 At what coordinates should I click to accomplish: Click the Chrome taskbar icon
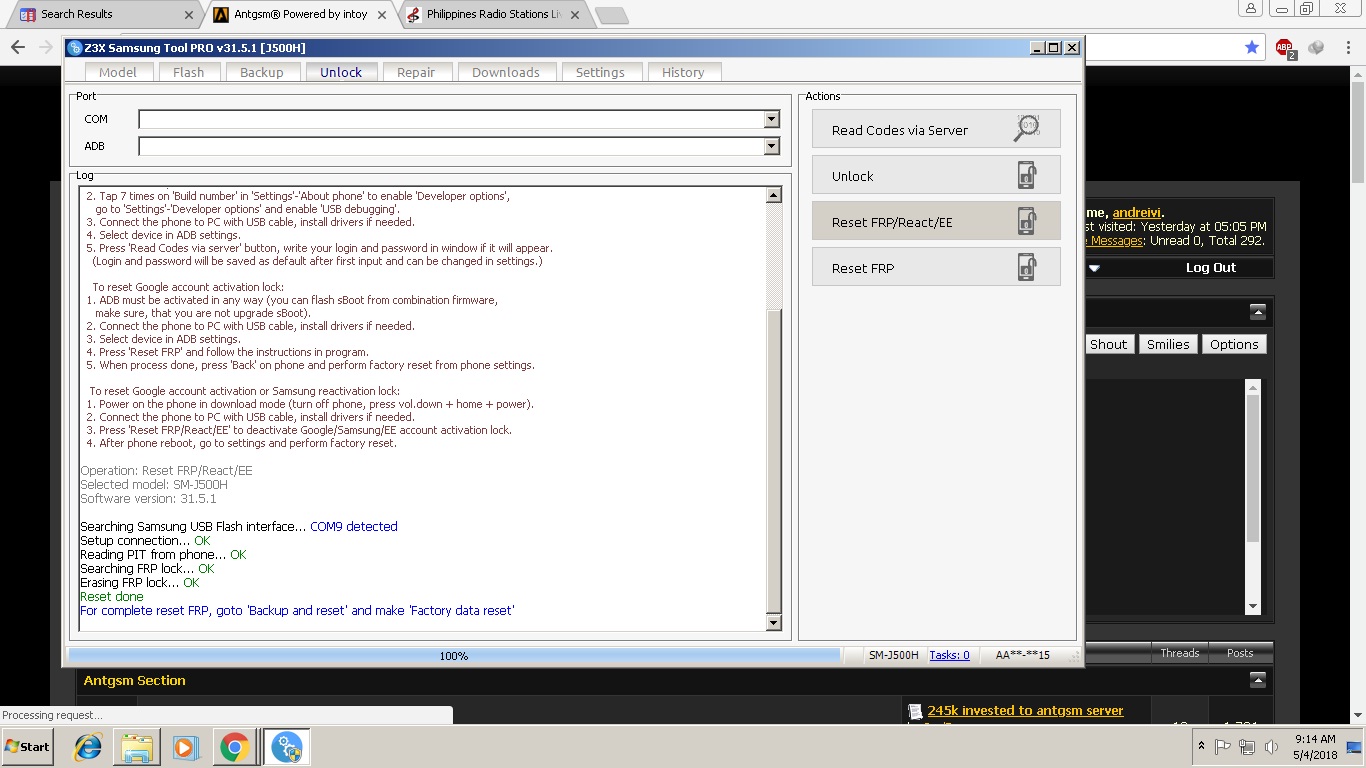coord(235,747)
